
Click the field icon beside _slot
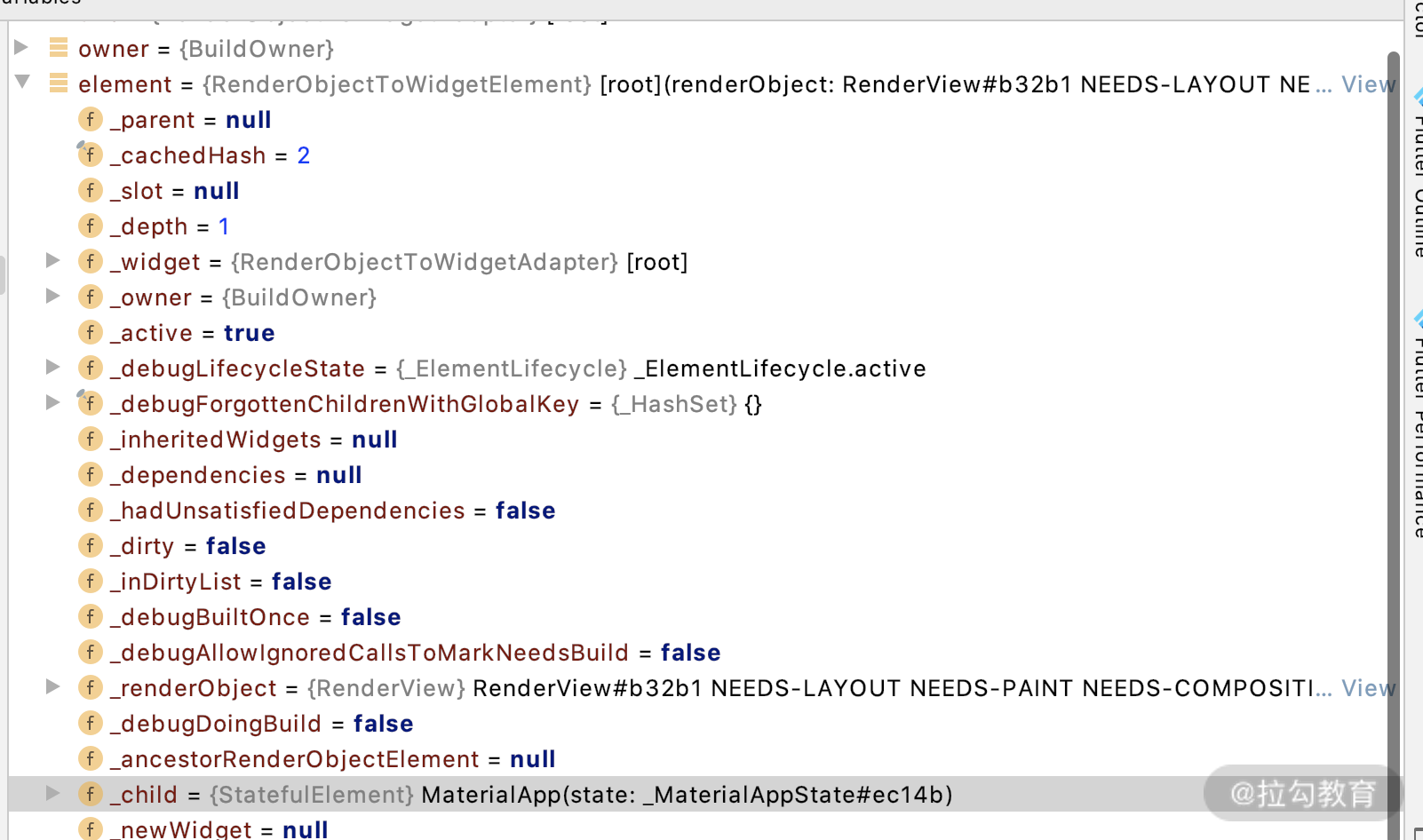(x=91, y=190)
